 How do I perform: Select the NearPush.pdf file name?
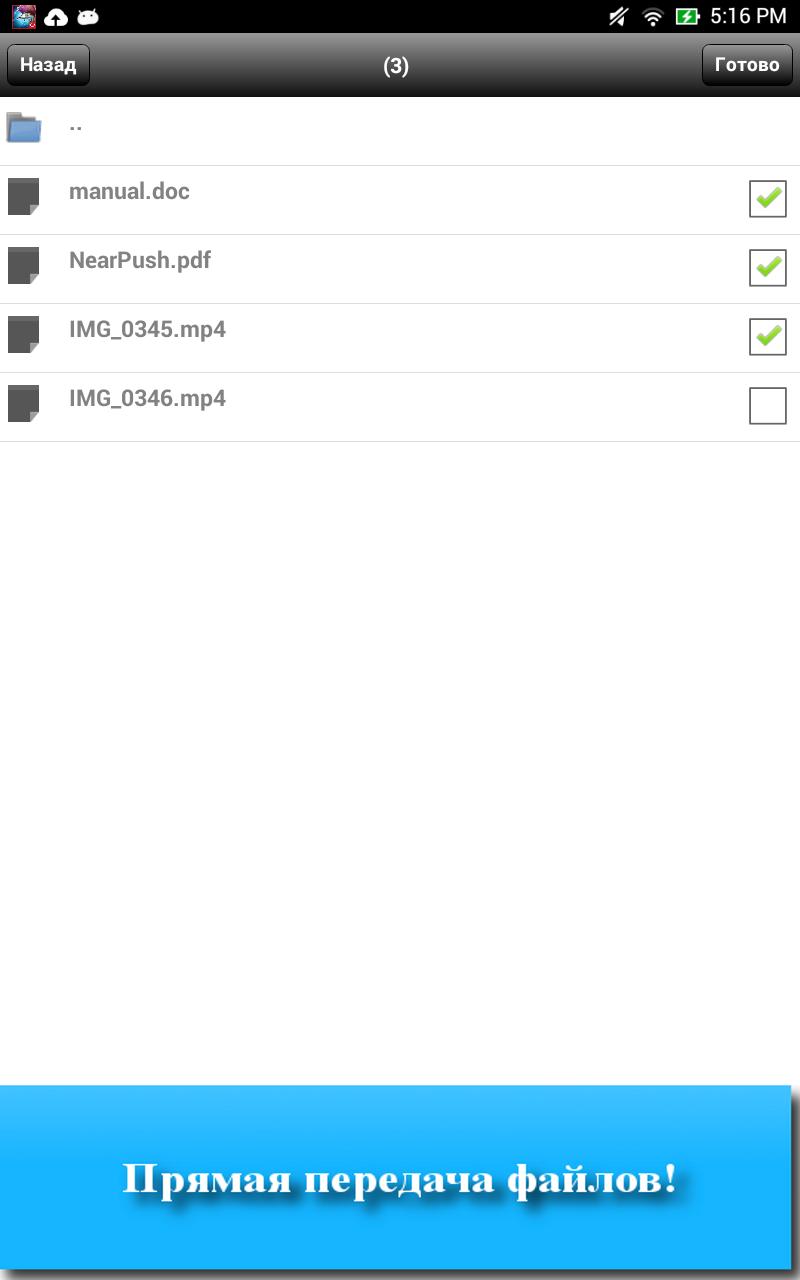140,261
